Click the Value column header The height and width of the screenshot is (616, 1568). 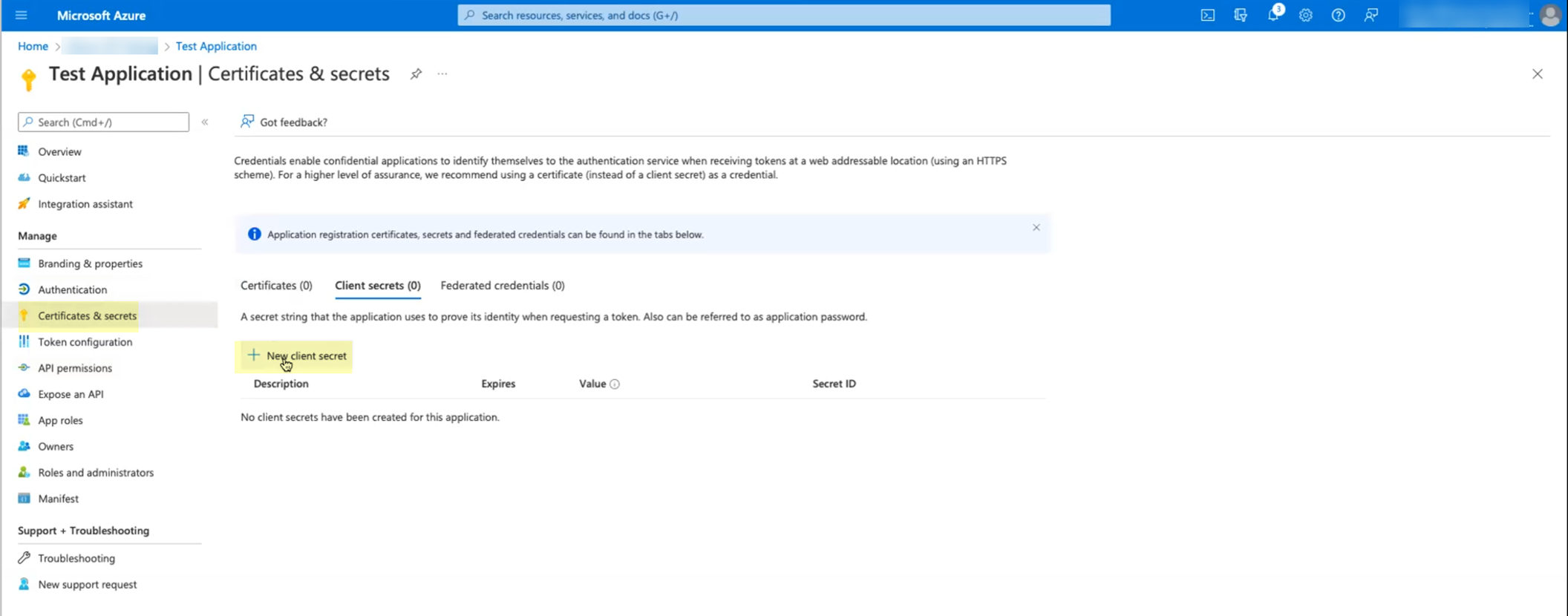(592, 384)
